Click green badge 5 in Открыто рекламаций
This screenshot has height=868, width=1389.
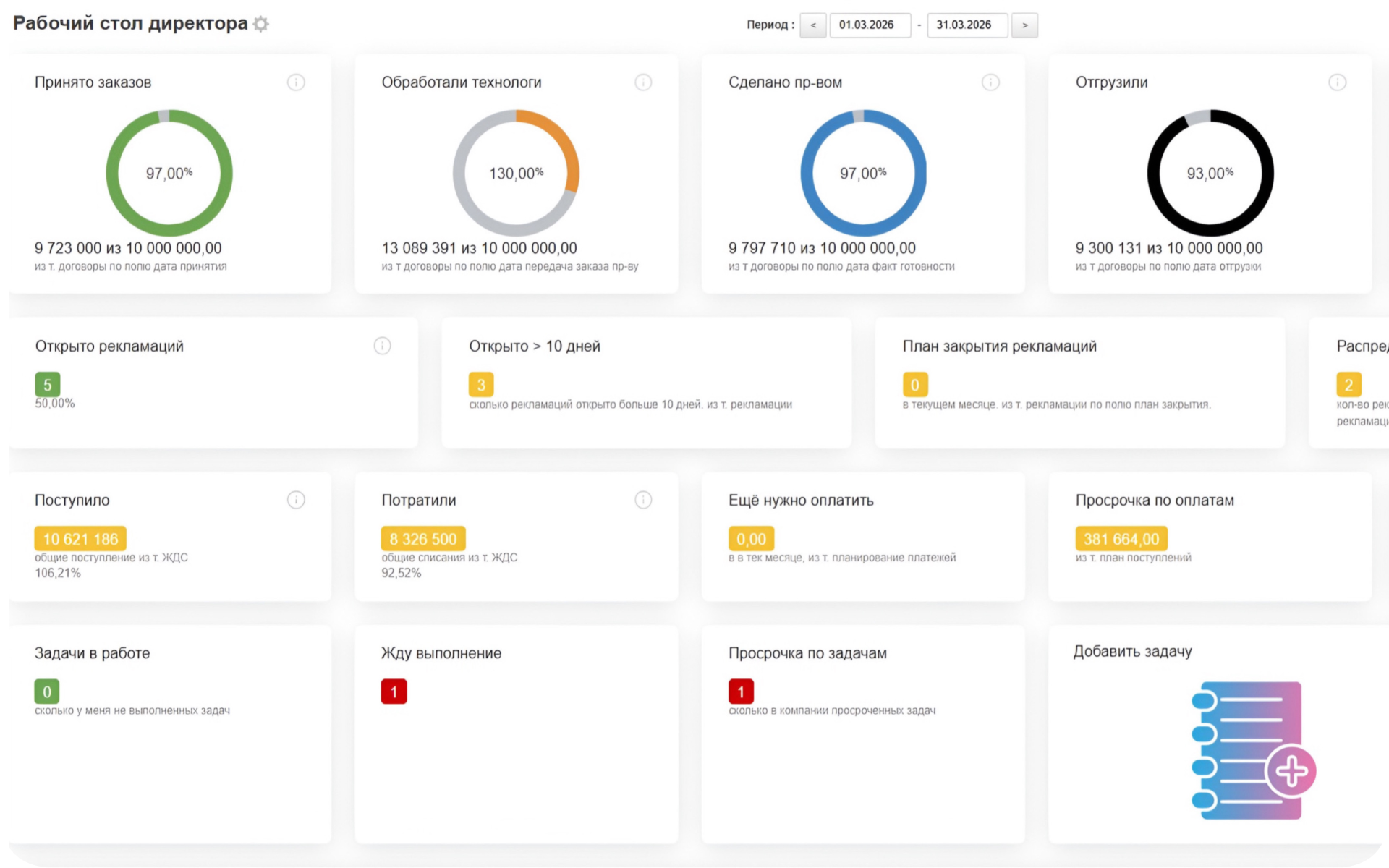[x=48, y=385]
